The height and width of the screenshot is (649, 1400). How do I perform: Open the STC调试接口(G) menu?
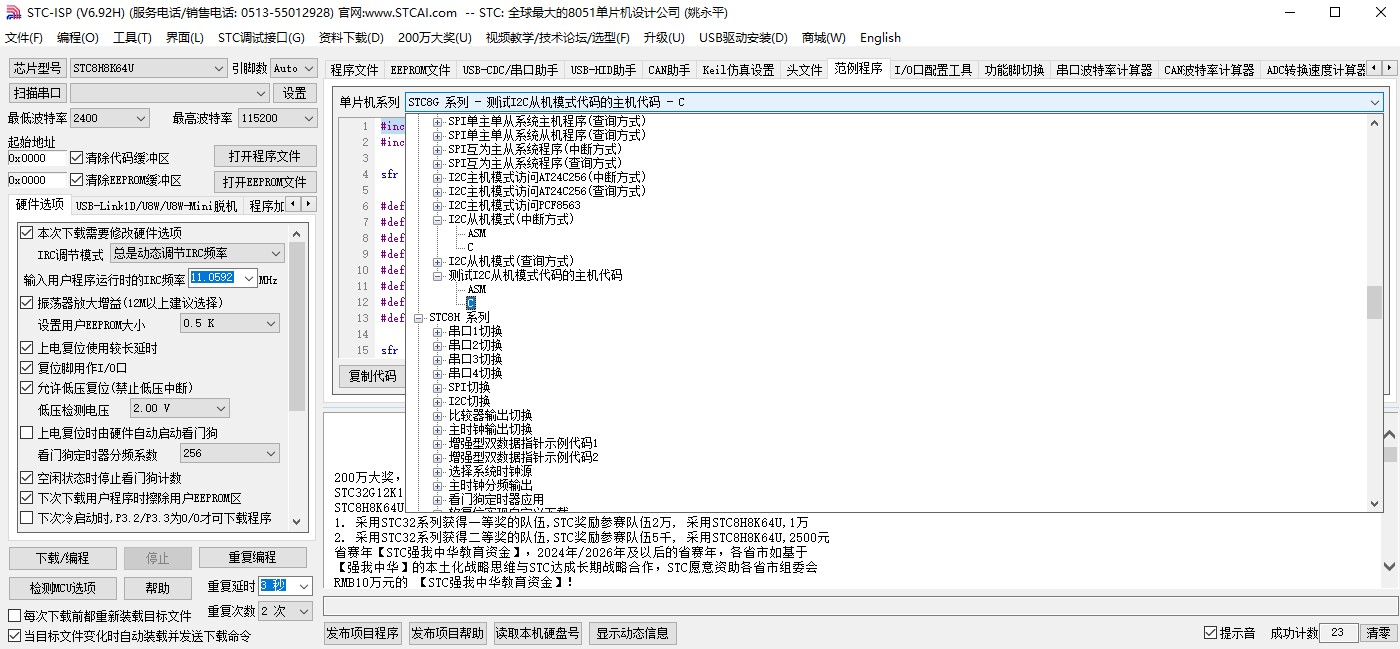pyautogui.click(x=261, y=38)
